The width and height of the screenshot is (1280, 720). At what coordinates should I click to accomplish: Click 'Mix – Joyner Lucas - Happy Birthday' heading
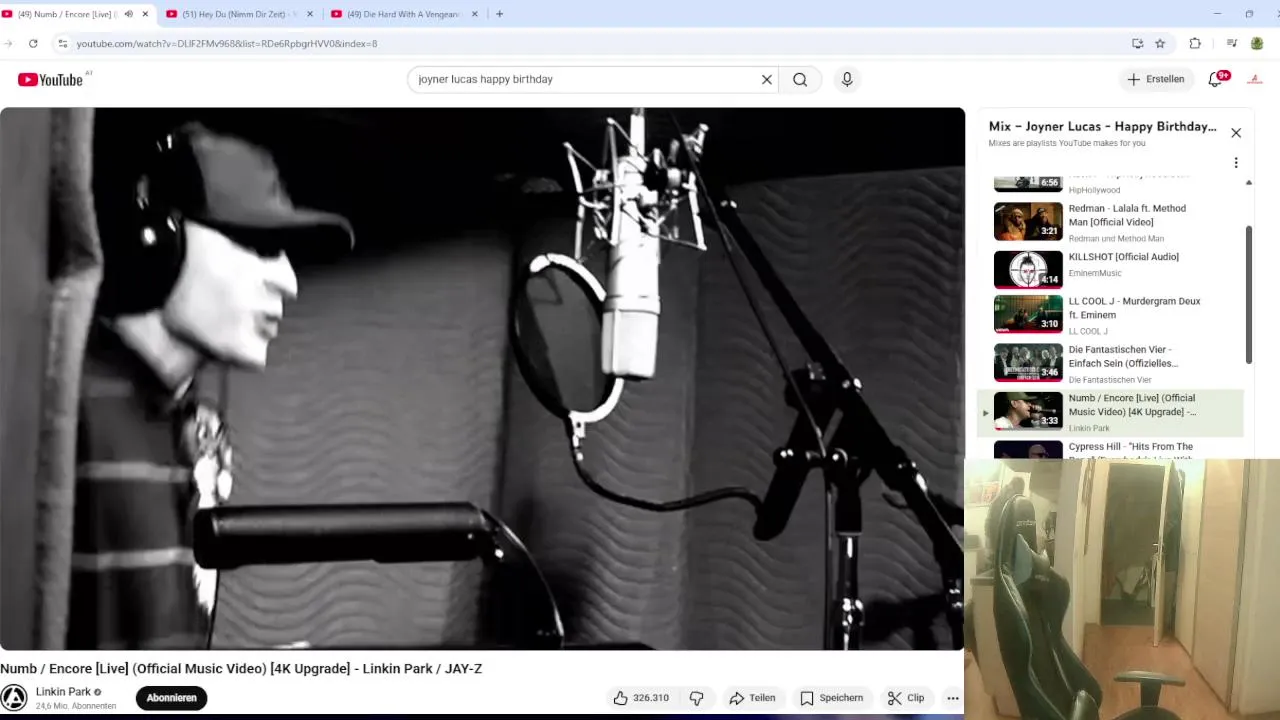tap(1102, 126)
